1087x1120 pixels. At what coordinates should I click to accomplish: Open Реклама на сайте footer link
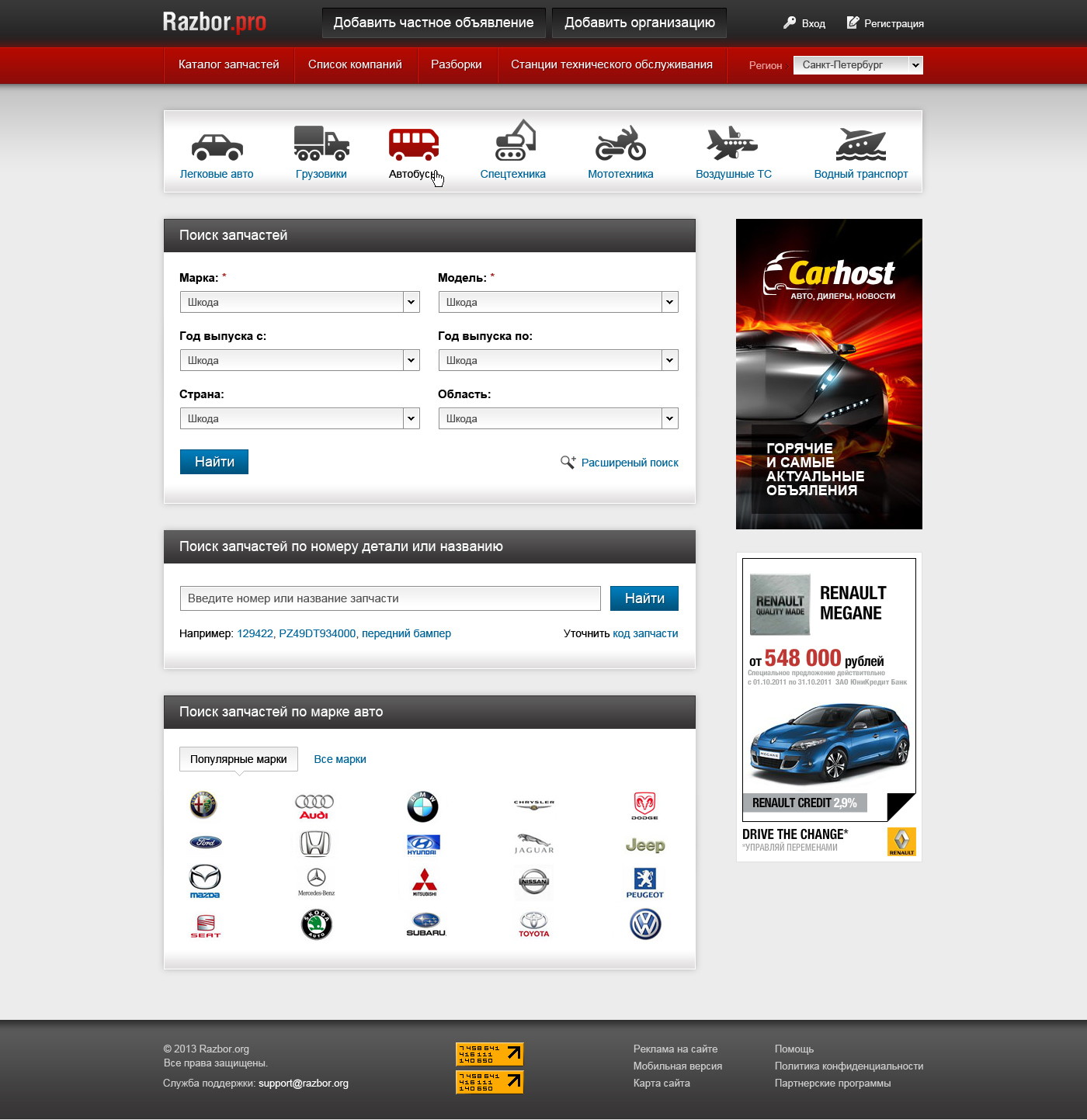(675, 1049)
